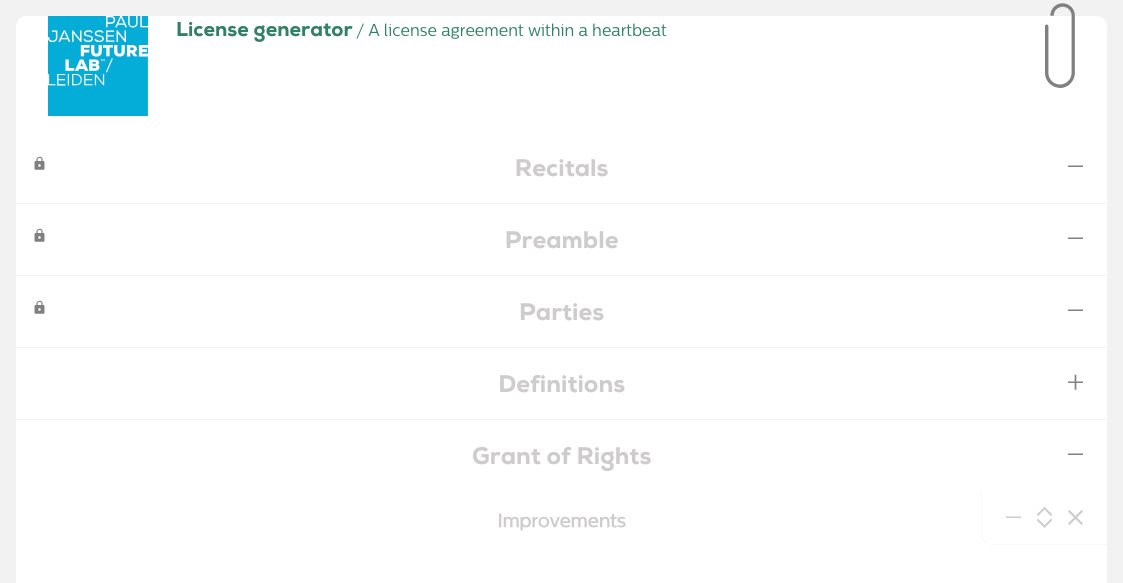The image size is (1123, 583).
Task: Remove the Improvements clause with the X icon
Action: (x=1075, y=518)
